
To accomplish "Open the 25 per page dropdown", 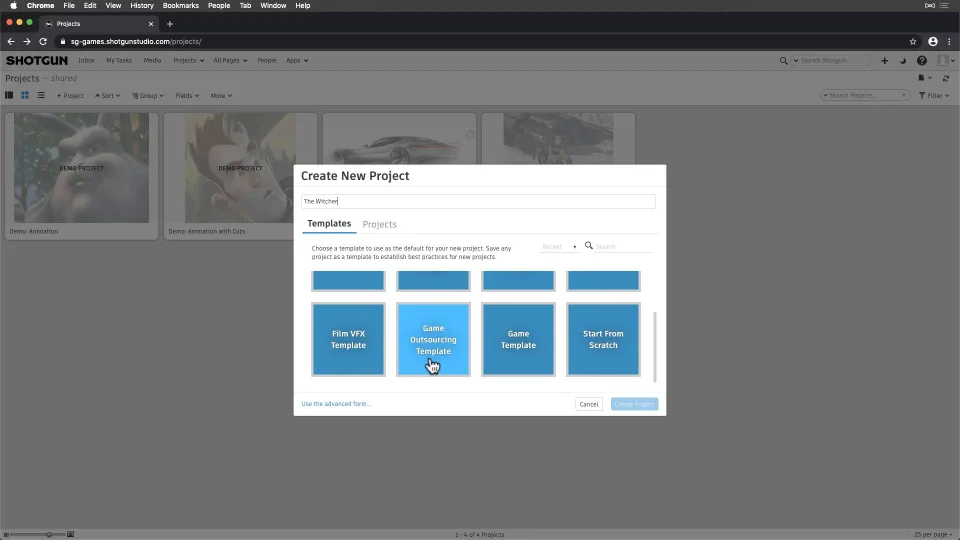I will [x=933, y=534].
